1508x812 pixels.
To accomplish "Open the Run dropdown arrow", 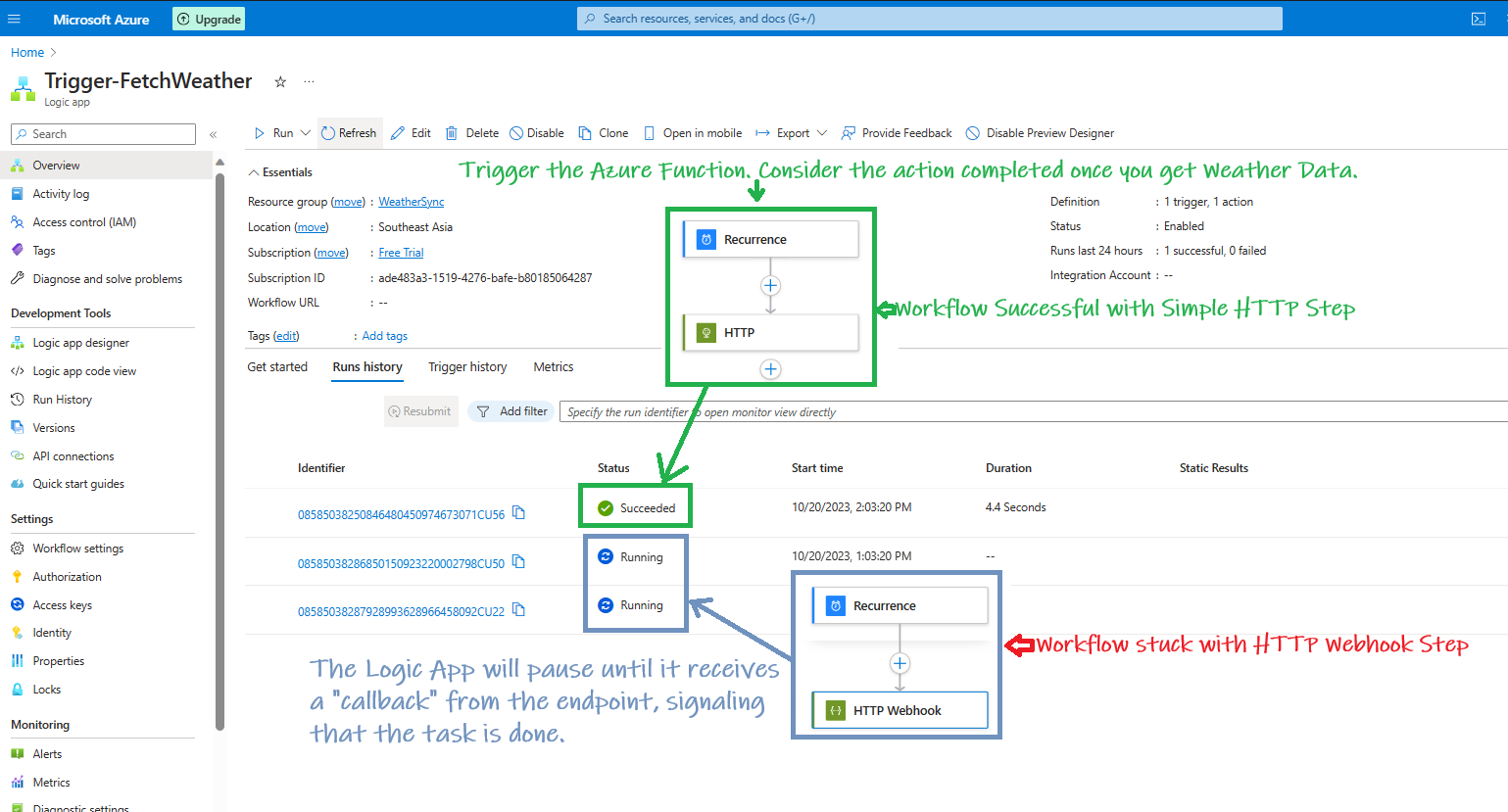I will [306, 133].
